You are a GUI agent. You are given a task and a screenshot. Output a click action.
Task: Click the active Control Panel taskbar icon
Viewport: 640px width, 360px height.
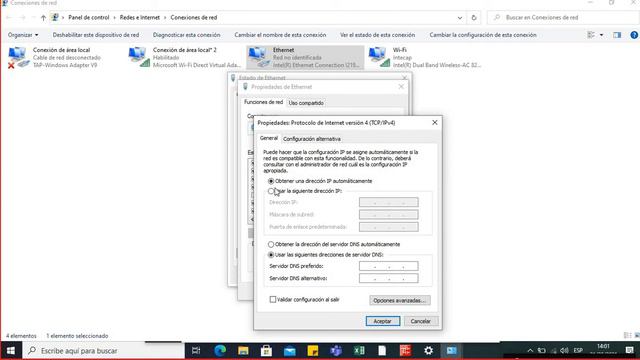point(451,351)
